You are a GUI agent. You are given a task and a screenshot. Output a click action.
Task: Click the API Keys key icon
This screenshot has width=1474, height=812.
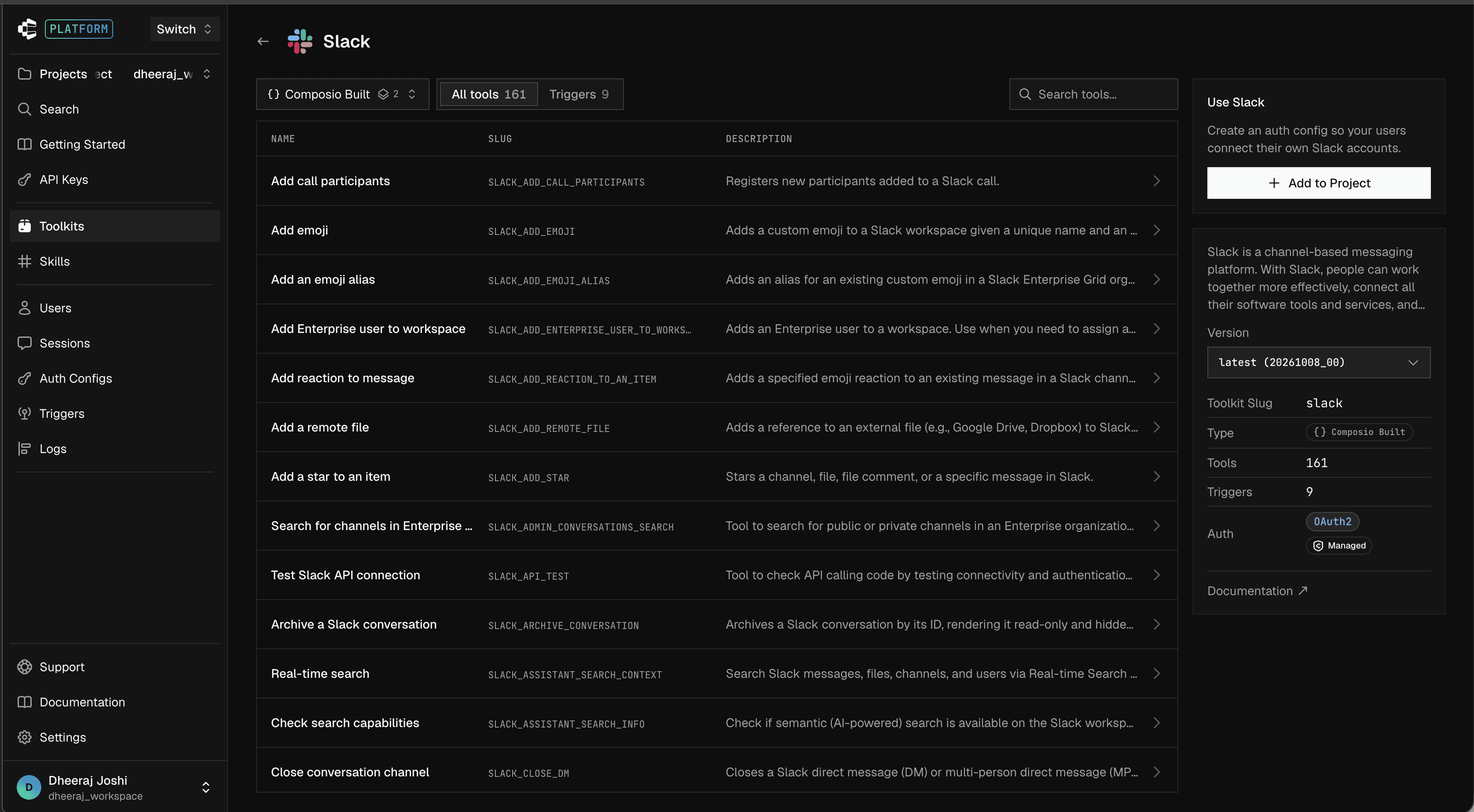24,179
